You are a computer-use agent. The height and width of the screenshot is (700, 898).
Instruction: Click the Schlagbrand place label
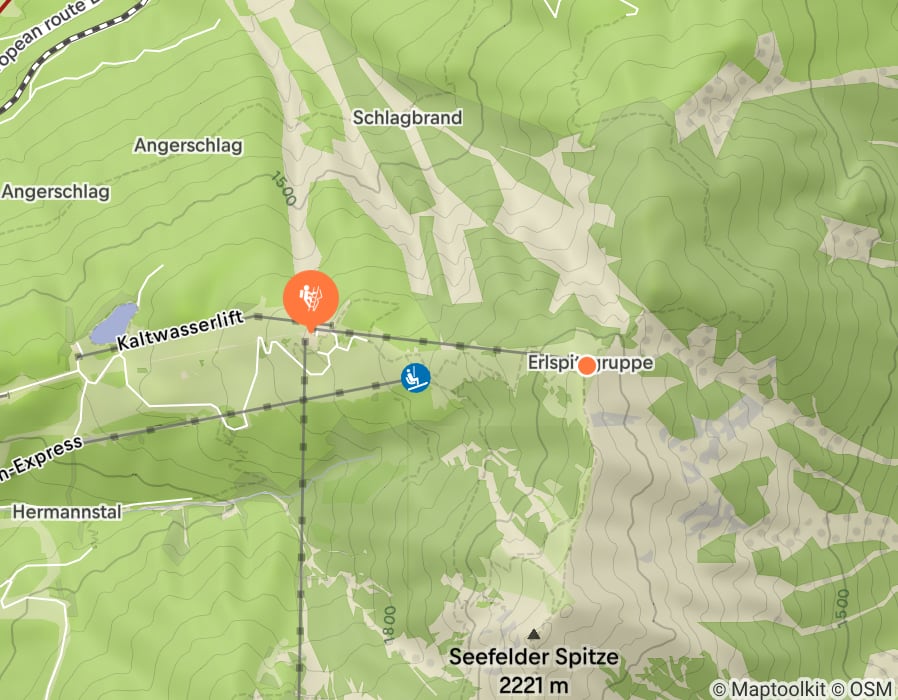pyautogui.click(x=407, y=117)
